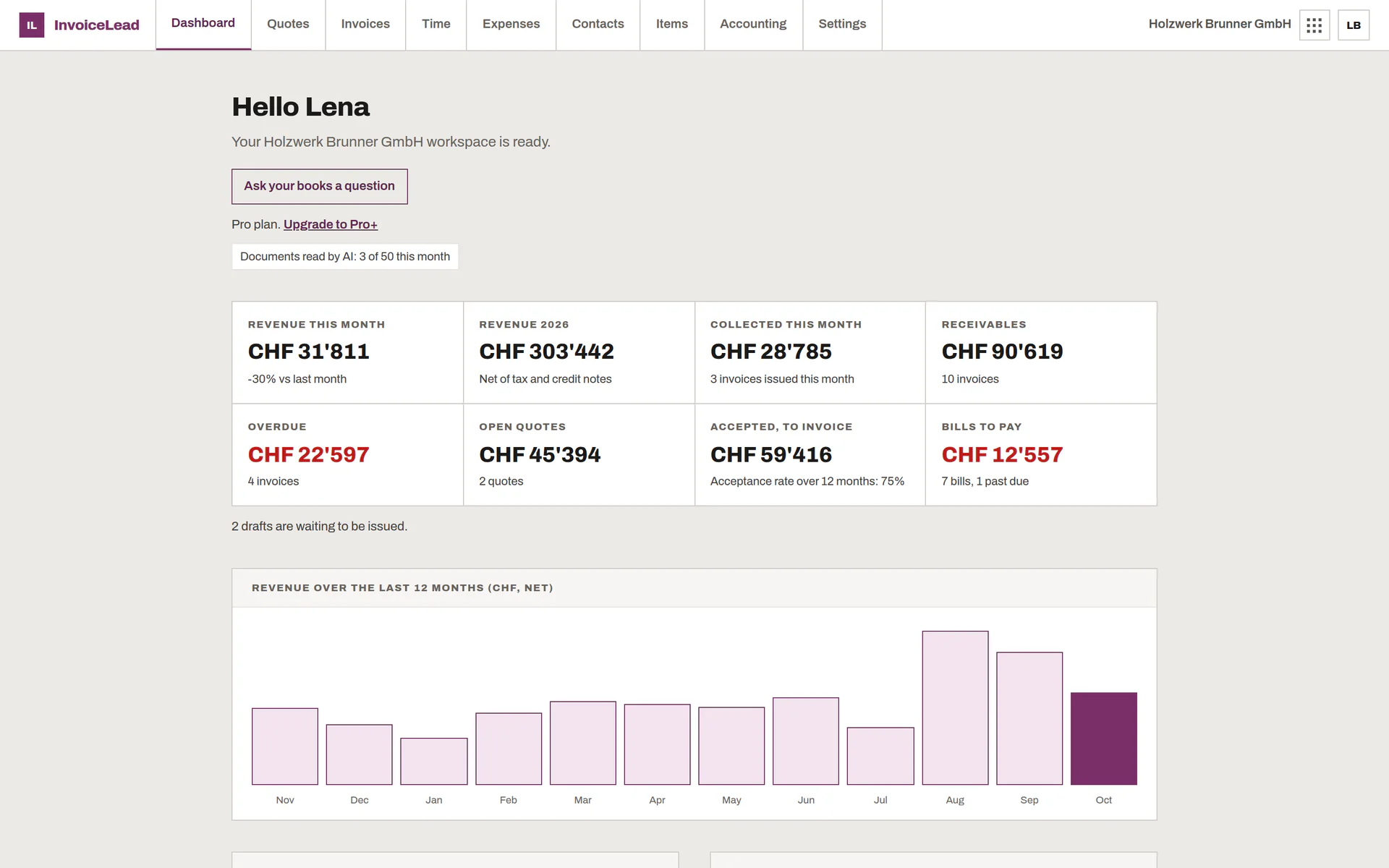Open the Quotes tab
The height and width of the screenshot is (868, 1389).
tap(288, 25)
